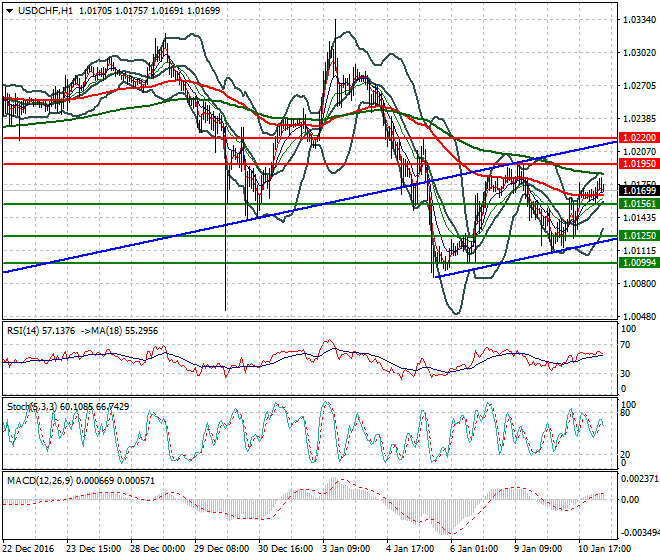Click the dropdown triangle beside USDCHF,H1
Image resolution: width=660 pixels, height=560 pixels.
click(9, 11)
